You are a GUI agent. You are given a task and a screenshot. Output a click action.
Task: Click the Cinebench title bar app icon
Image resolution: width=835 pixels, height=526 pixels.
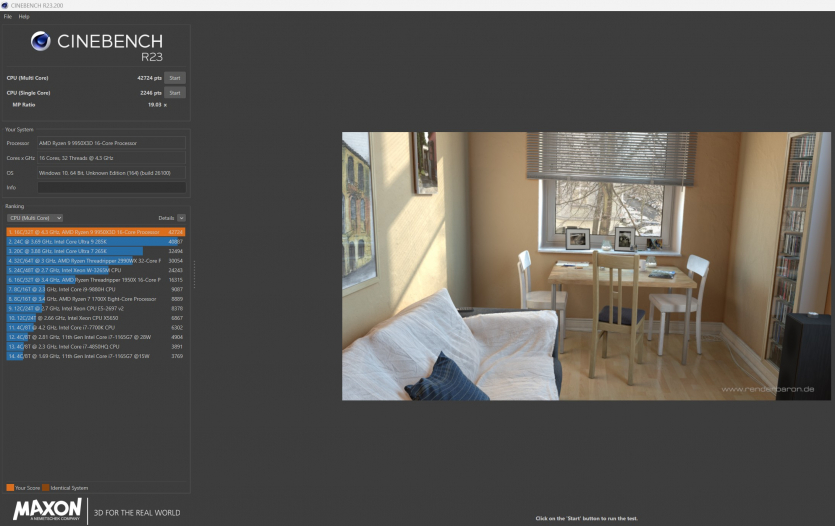(4, 5)
